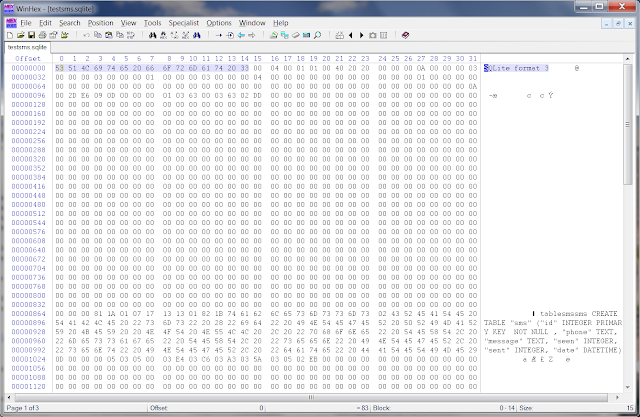Open the View menu
This screenshot has width=640, height=417.
pyautogui.click(x=129, y=23)
